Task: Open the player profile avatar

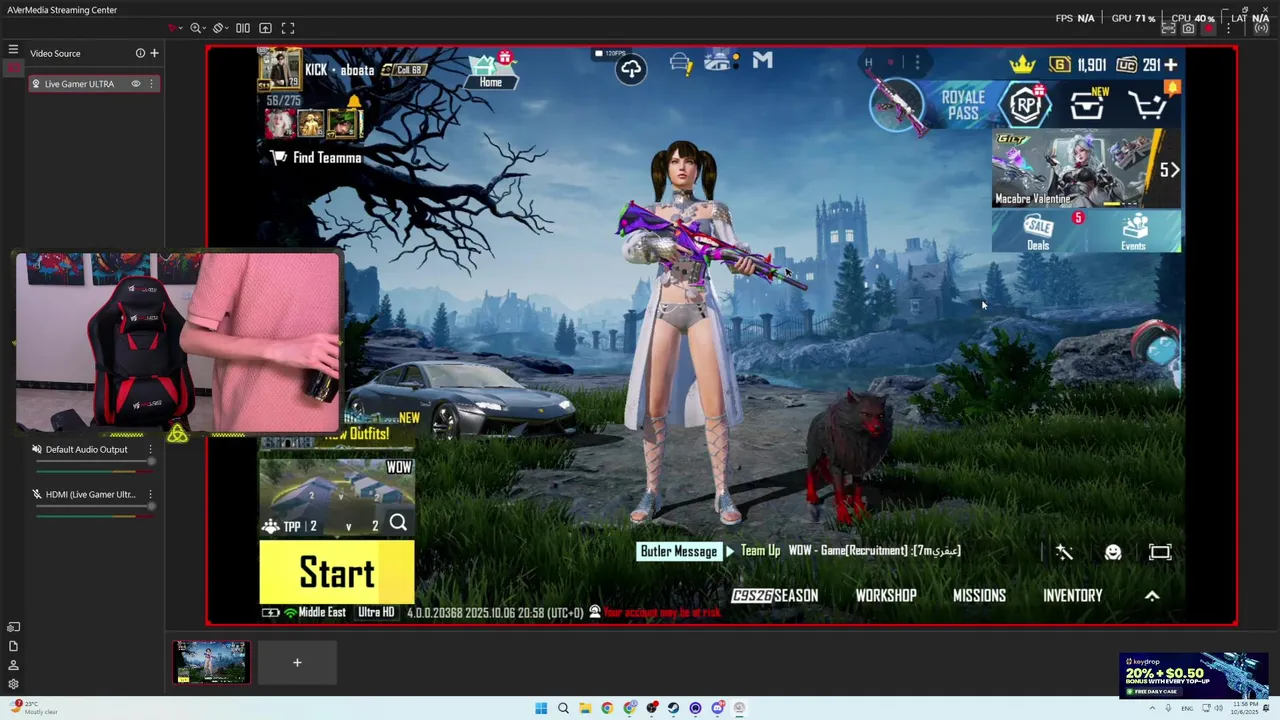Action: tap(280, 69)
